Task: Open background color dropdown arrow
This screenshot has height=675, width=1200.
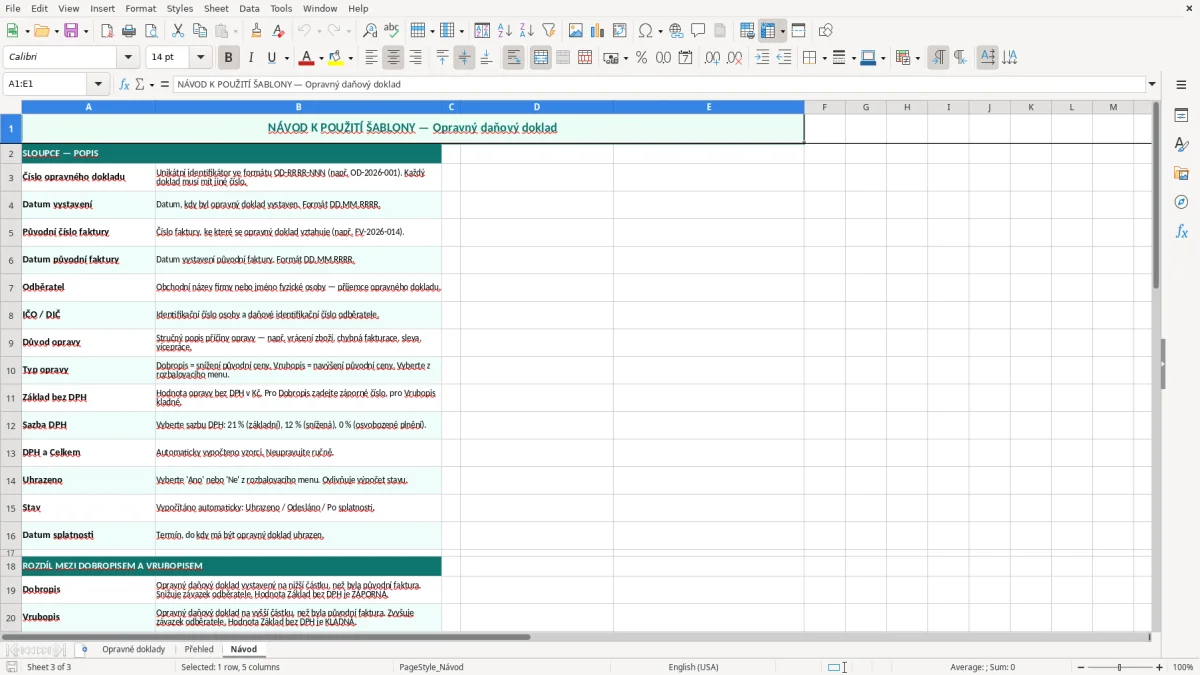Action: click(351, 58)
